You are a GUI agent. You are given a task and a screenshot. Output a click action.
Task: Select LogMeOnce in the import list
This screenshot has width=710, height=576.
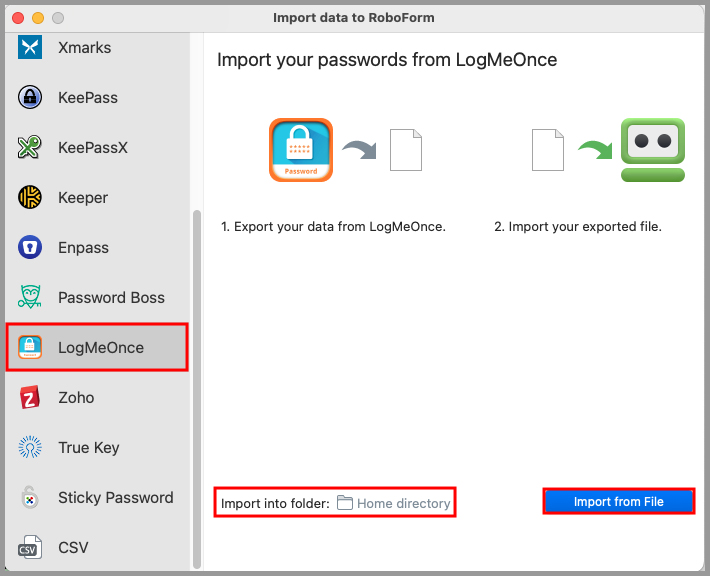coord(100,348)
